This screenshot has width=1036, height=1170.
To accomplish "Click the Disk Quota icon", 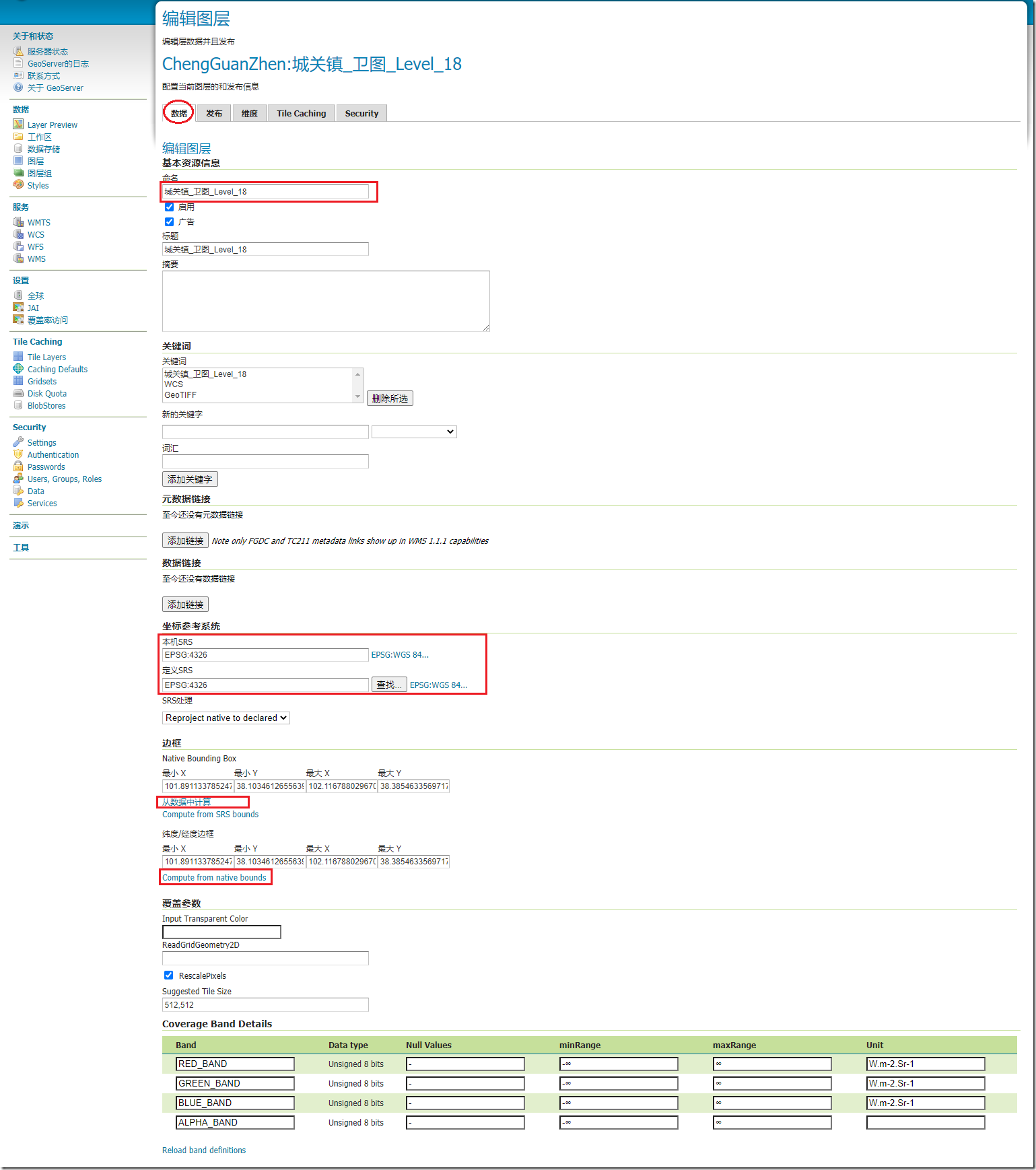I will (x=18, y=393).
